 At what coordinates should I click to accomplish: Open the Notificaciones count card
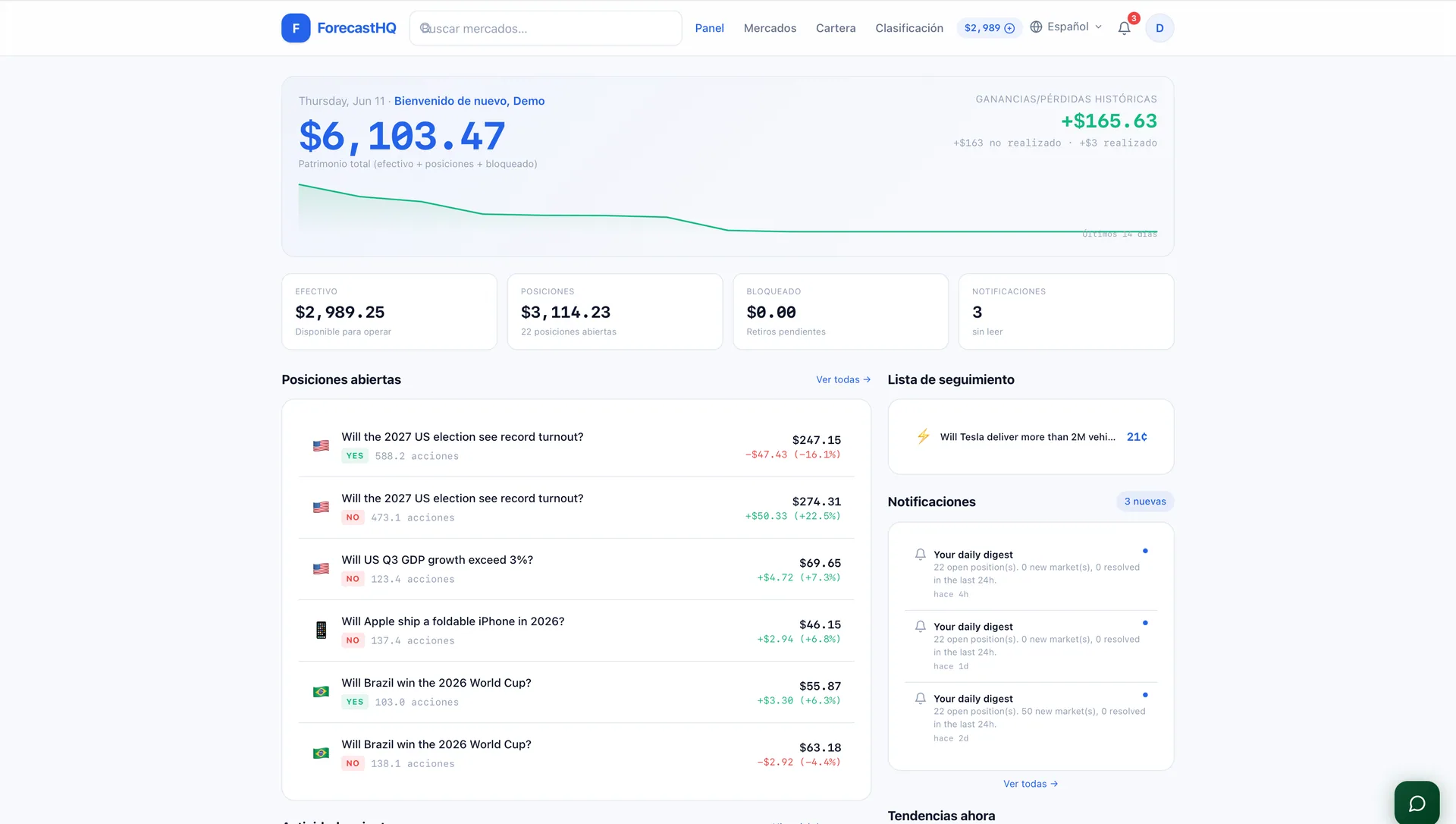(x=1066, y=312)
